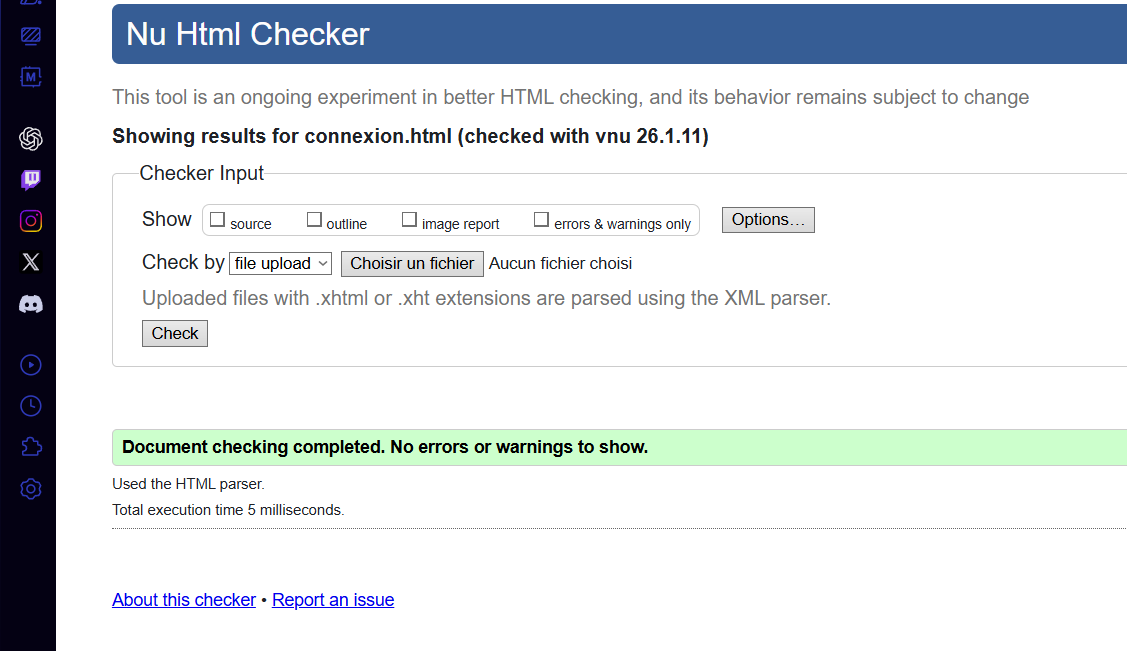Click 'Choisir un fichier' file chooser

tap(412, 264)
